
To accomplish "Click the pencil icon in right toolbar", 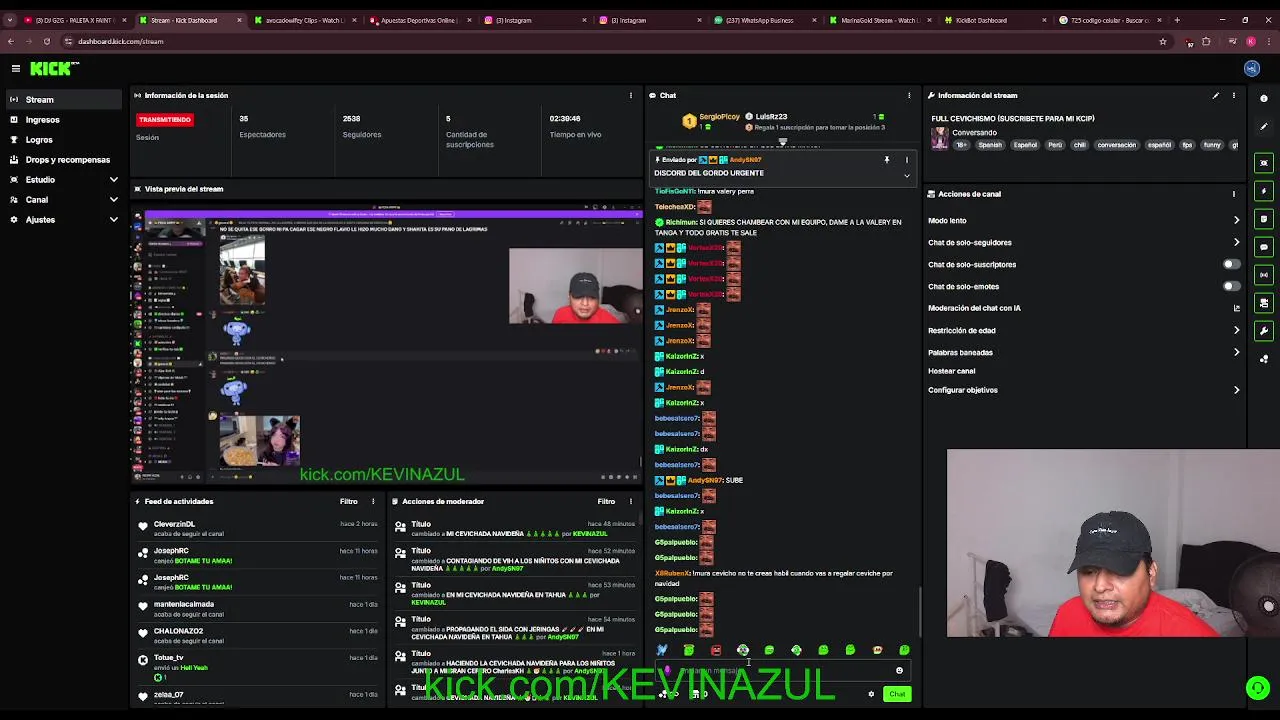I will (1264, 127).
